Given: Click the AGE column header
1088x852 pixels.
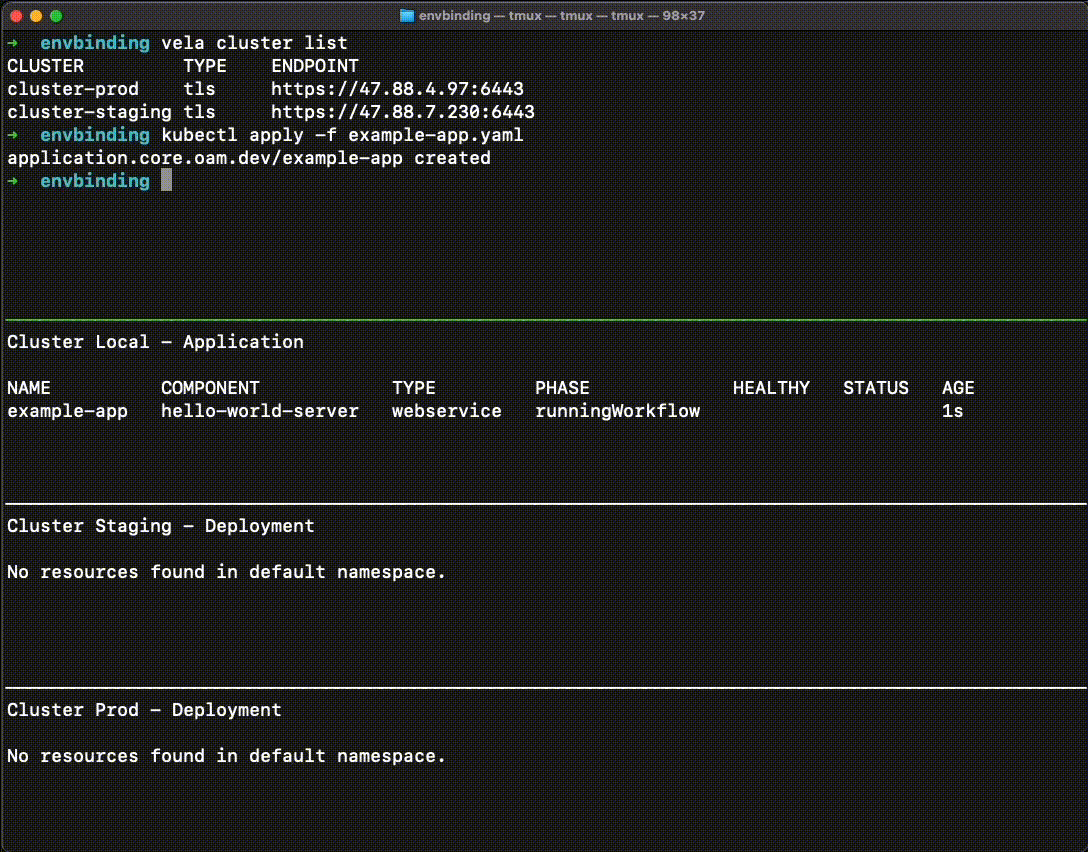Looking at the screenshot, I should pos(957,388).
